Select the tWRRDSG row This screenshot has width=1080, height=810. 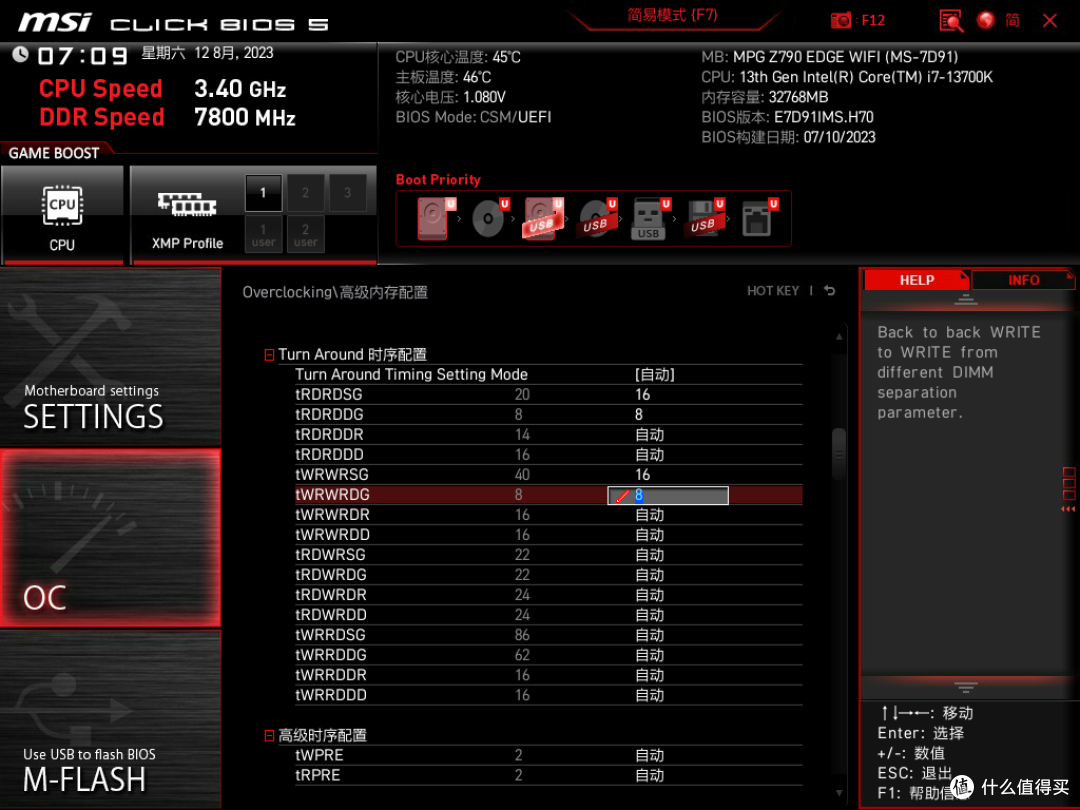[548, 634]
